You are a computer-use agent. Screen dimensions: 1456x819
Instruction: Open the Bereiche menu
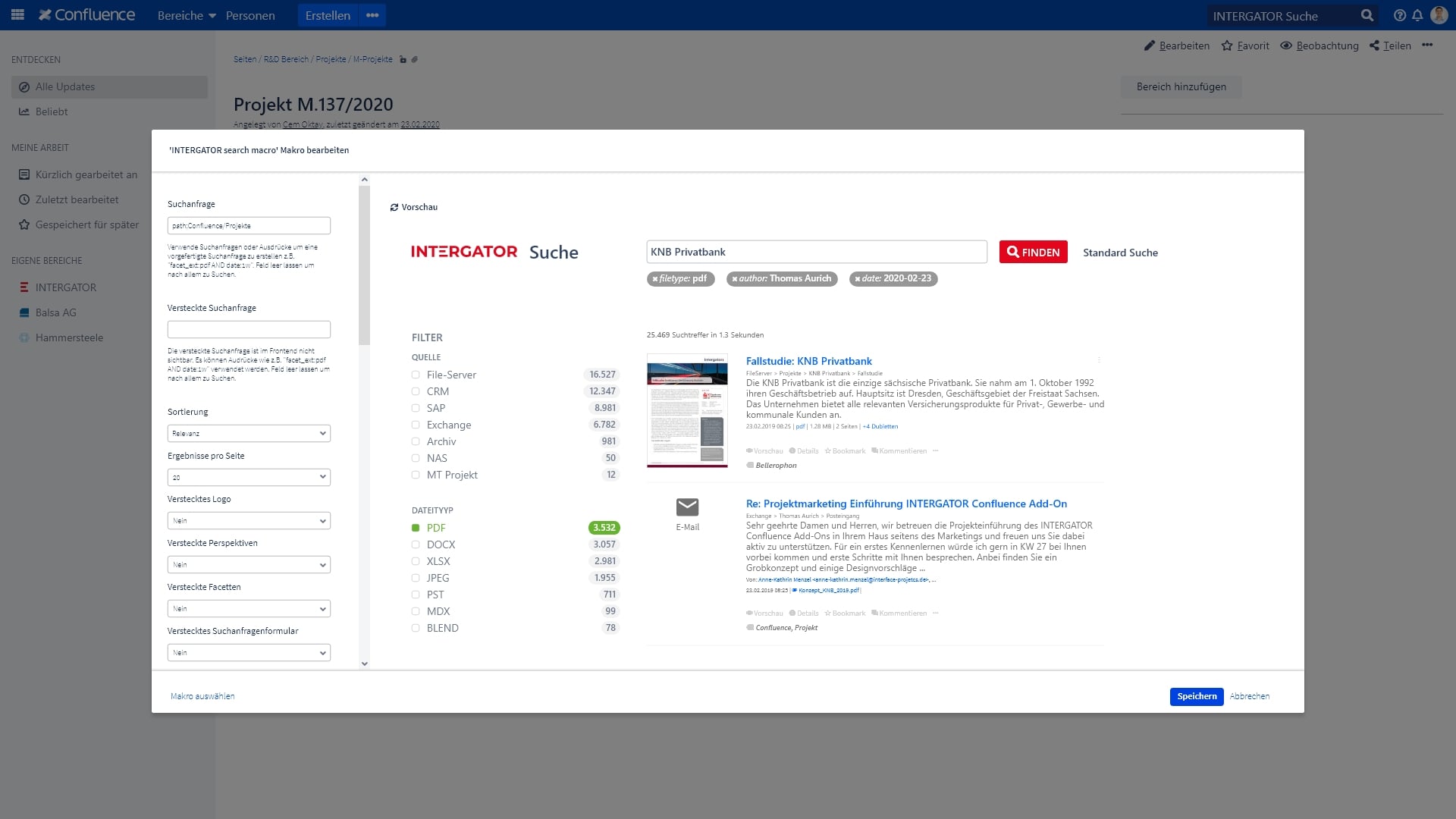coord(187,15)
